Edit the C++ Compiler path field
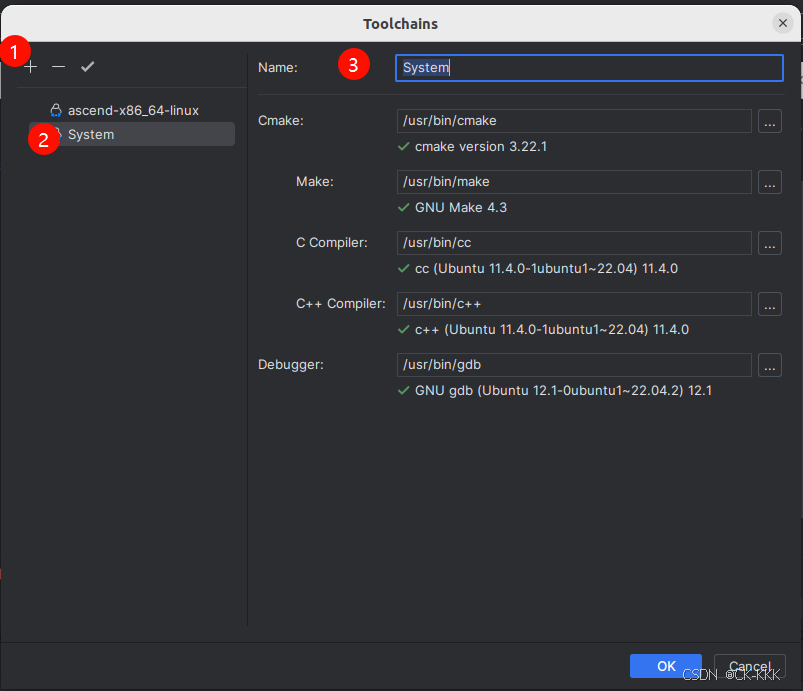The height and width of the screenshot is (691, 803). click(x=574, y=304)
